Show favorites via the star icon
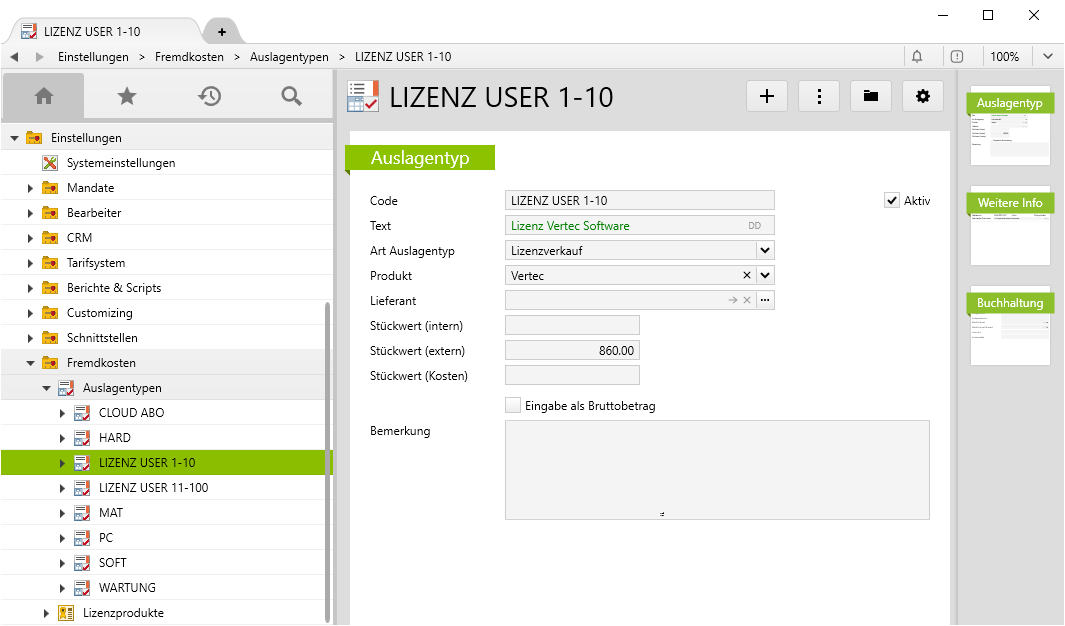The image size is (1065, 626). click(126, 96)
